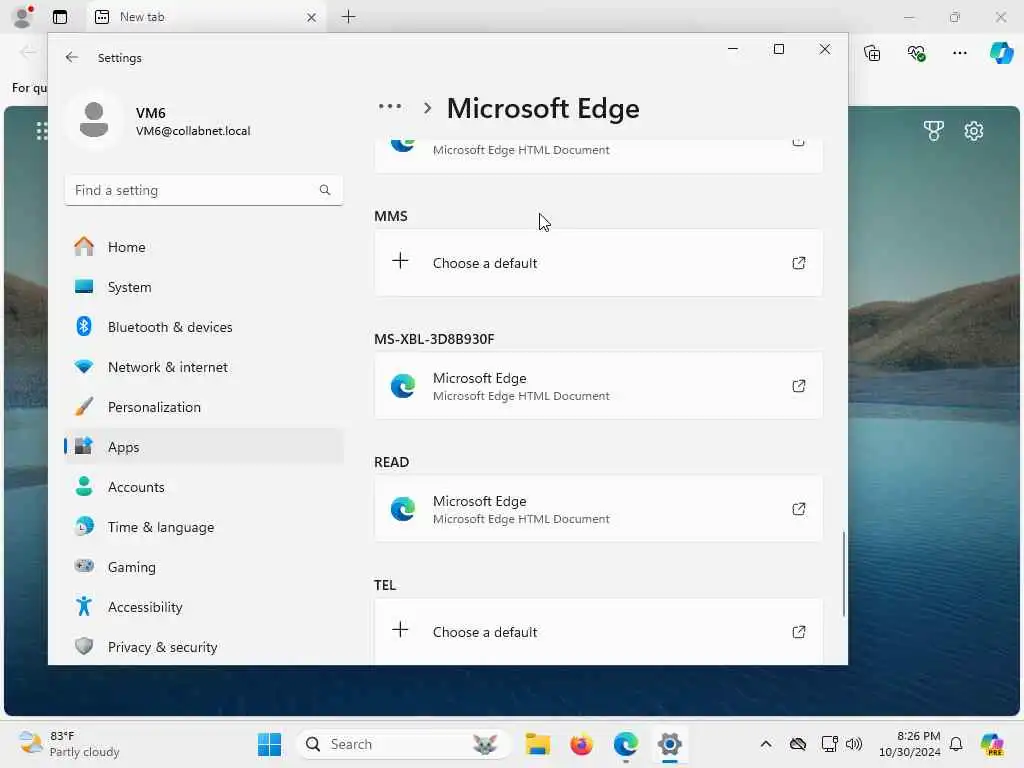Click the Edge logo in MS-XBL-3D8B930F row
1024x768 pixels.
(x=403, y=387)
